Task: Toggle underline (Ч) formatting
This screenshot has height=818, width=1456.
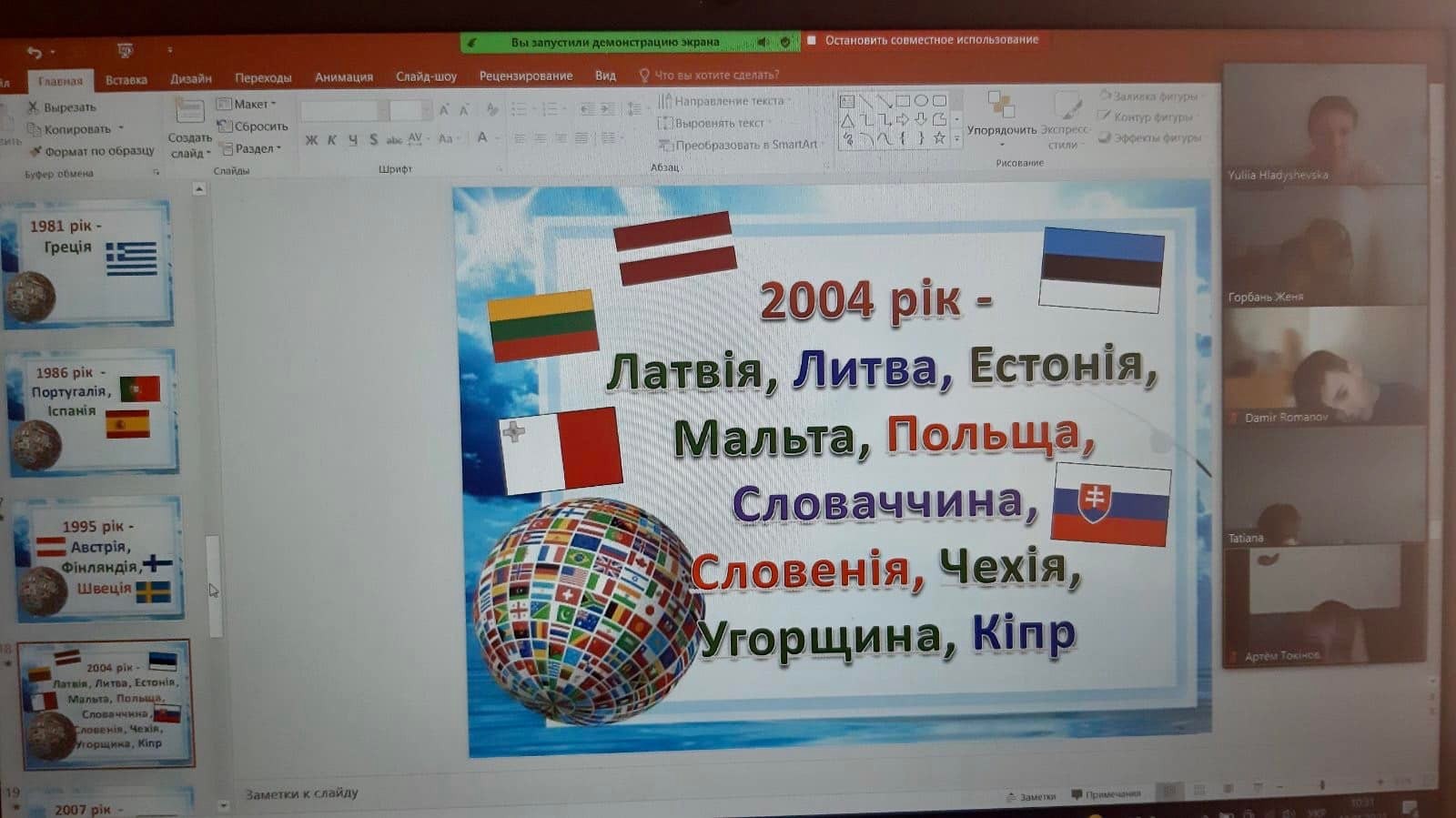Action: coord(352,140)
